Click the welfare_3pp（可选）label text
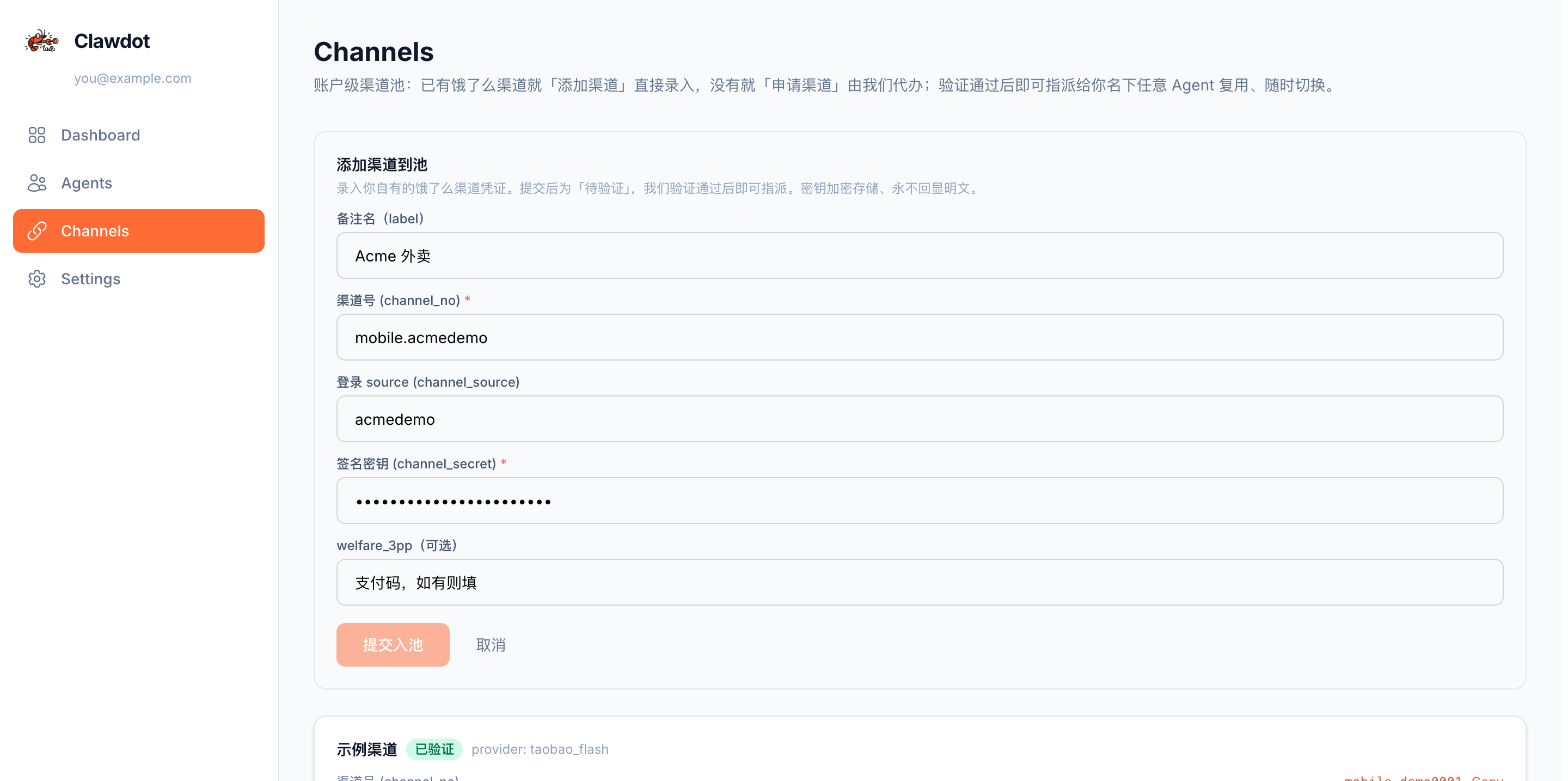Image resolution: width=1568 pixels, height=781 pixels. 397,545
